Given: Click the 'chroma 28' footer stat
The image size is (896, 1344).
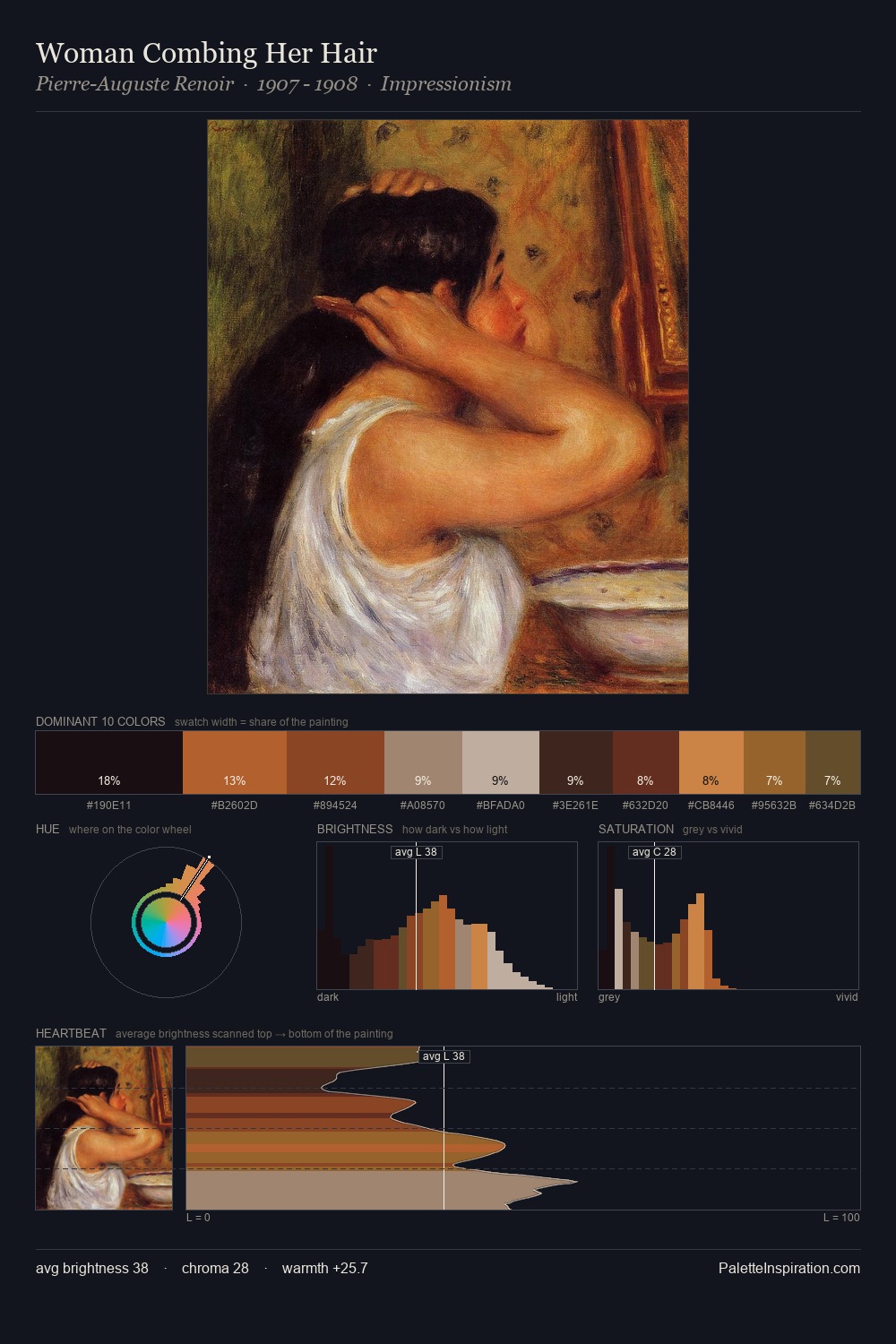Looking at the screenshot, I should pyautogui.click(x=215, y=1268).
